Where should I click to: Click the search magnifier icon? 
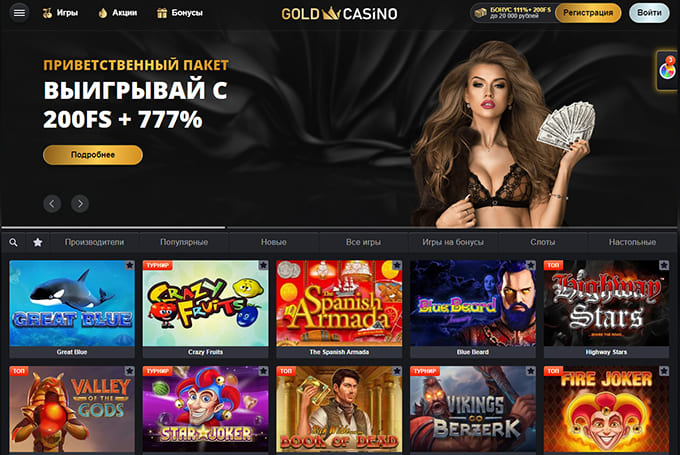click(13, 242)
